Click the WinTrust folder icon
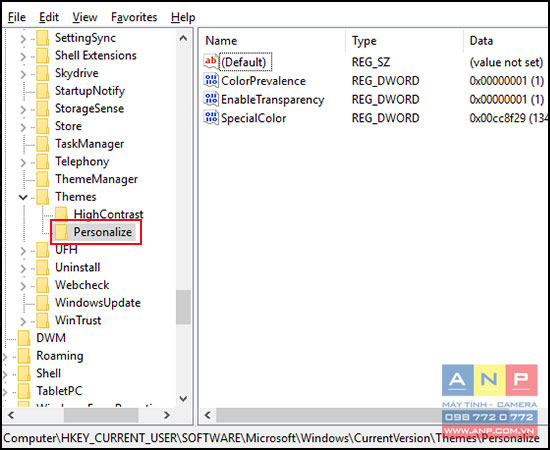This screenshot has height=450, width=550. [x=43, y=321]
